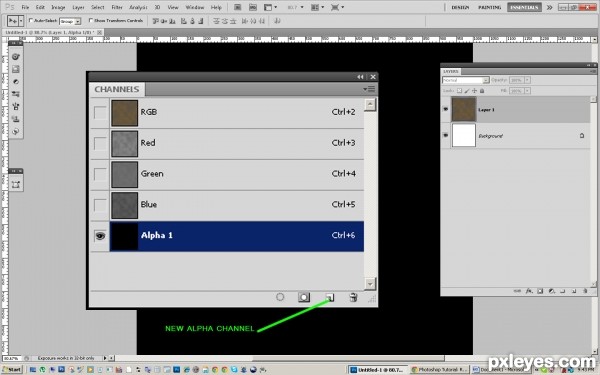Screen dimensions: 600x375
Task: Select the RGB channel thumbnail
Action: (124, 113)
